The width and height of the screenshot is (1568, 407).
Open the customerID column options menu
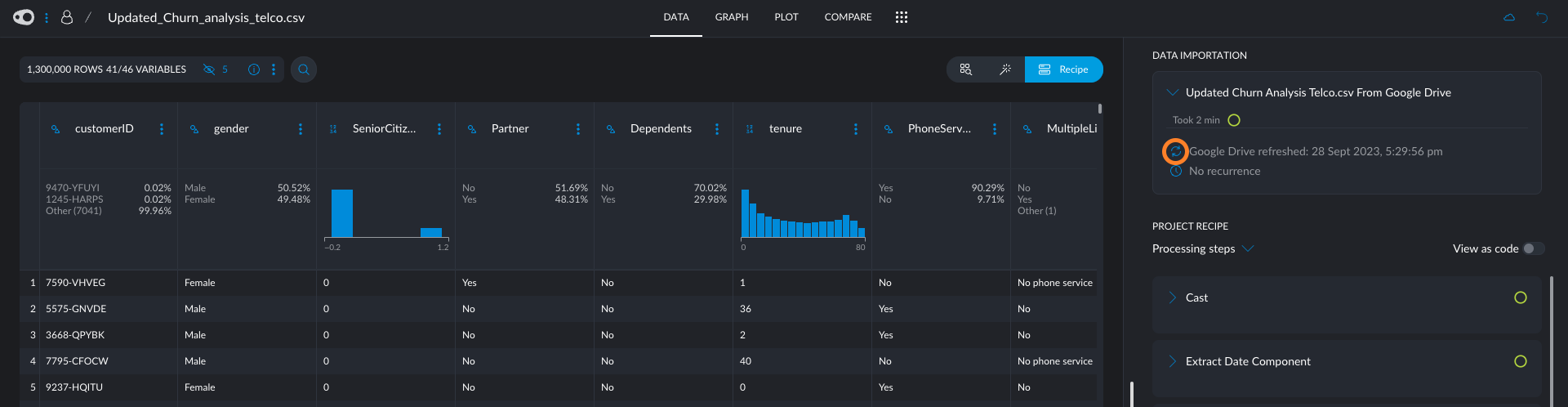pyautogui.click(x=162, y=129)
